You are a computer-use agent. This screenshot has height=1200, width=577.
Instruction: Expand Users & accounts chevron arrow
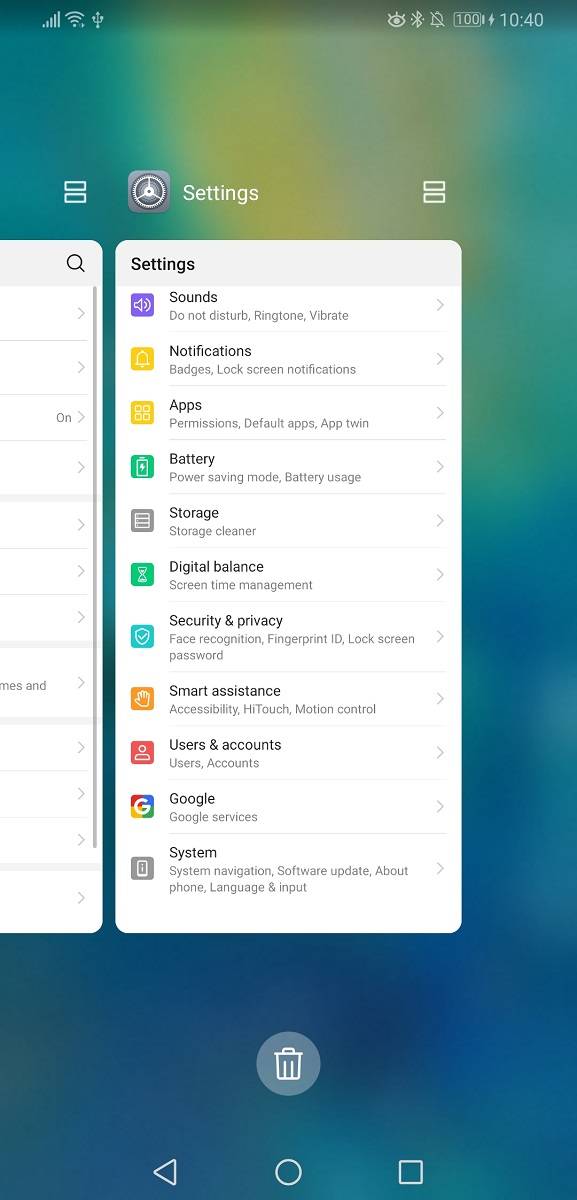(x=440, y=753)
